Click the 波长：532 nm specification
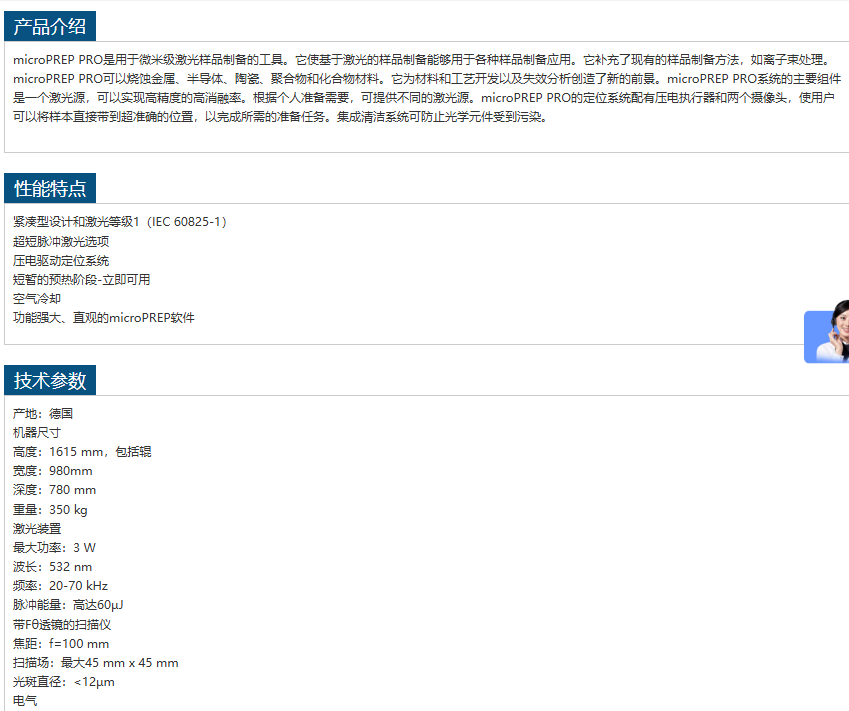Image resolution: width=849 pixels, height=711 pixels. 53,567
